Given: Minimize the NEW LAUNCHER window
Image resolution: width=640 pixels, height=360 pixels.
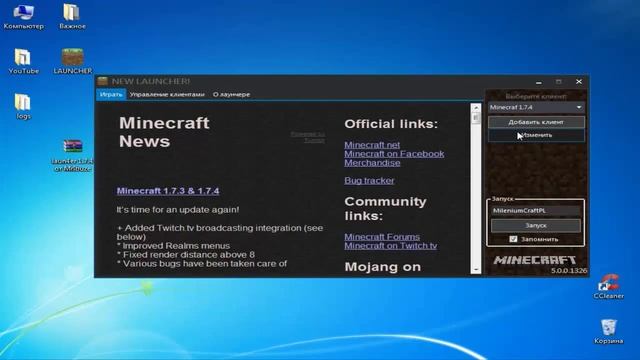Looking at the screenshot, I should (x=539, y=82).
